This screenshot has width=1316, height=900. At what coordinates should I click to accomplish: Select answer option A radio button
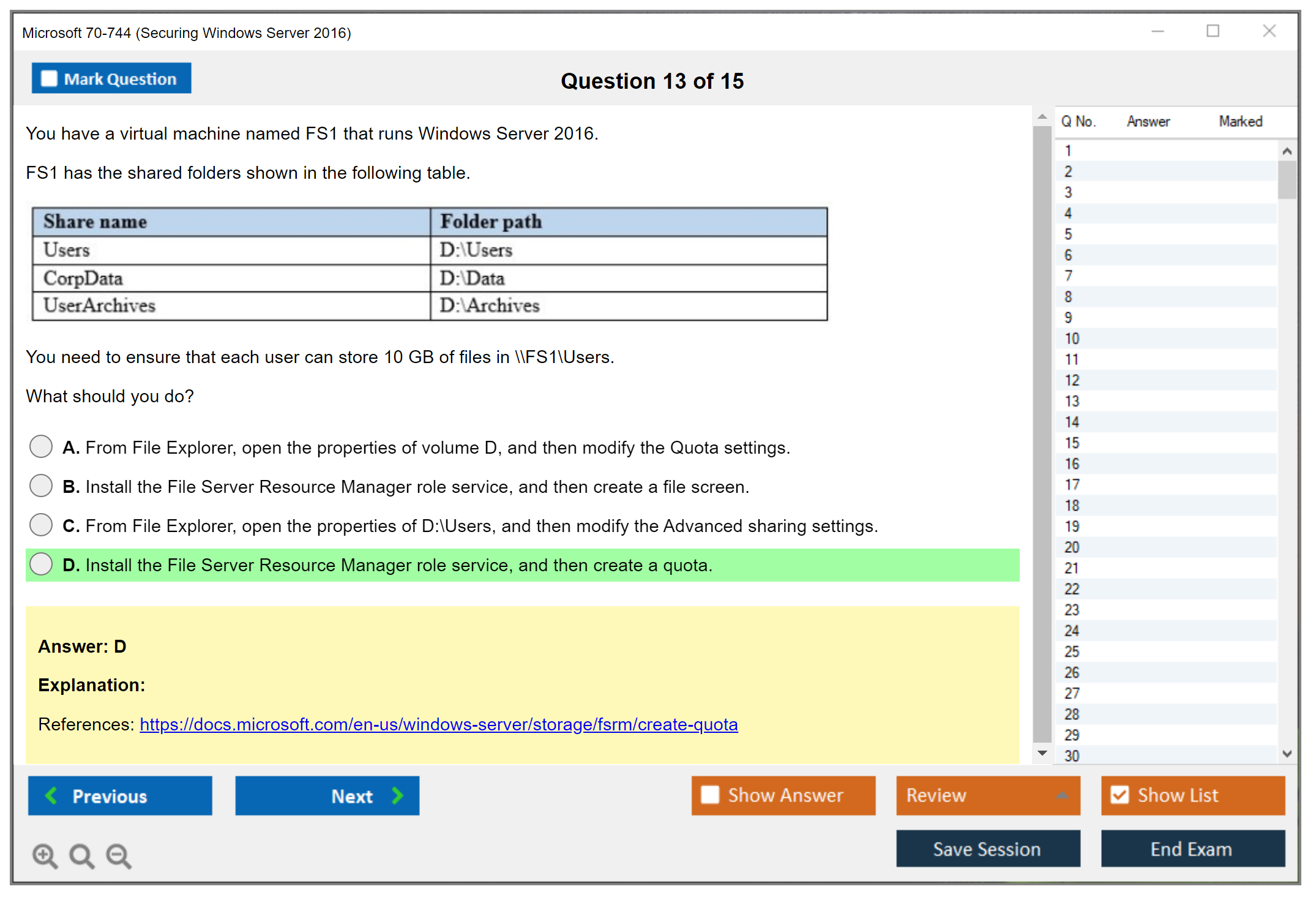click(x=41, y=447)
